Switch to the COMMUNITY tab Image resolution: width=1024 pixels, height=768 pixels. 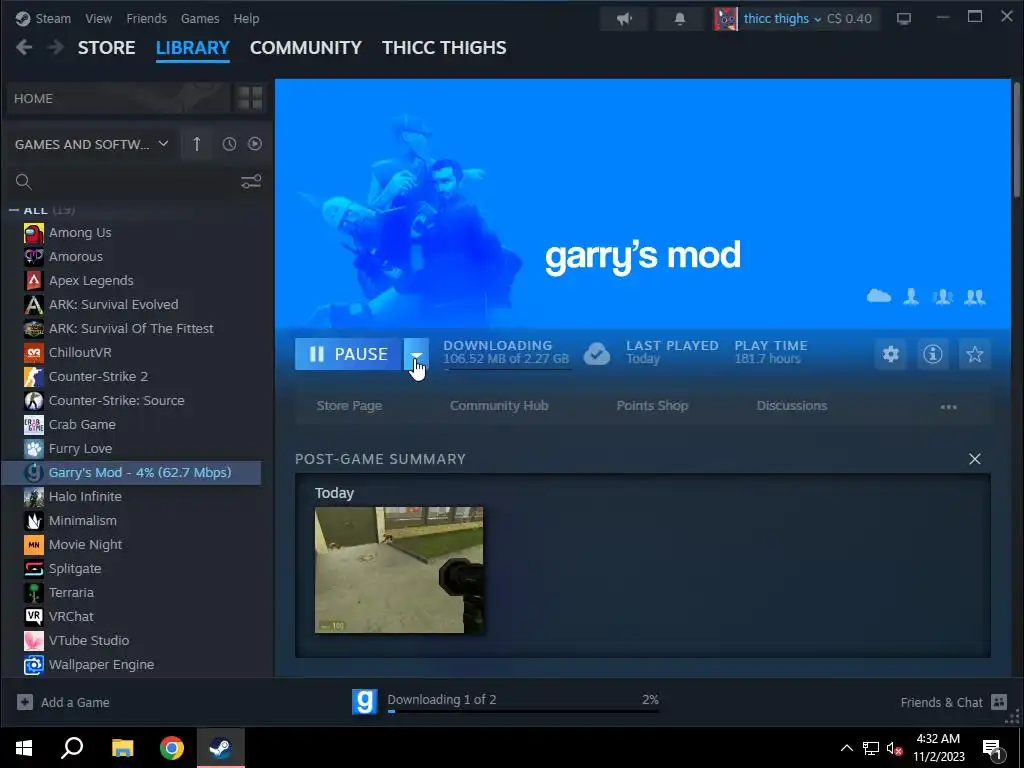(x=306, y=48)
